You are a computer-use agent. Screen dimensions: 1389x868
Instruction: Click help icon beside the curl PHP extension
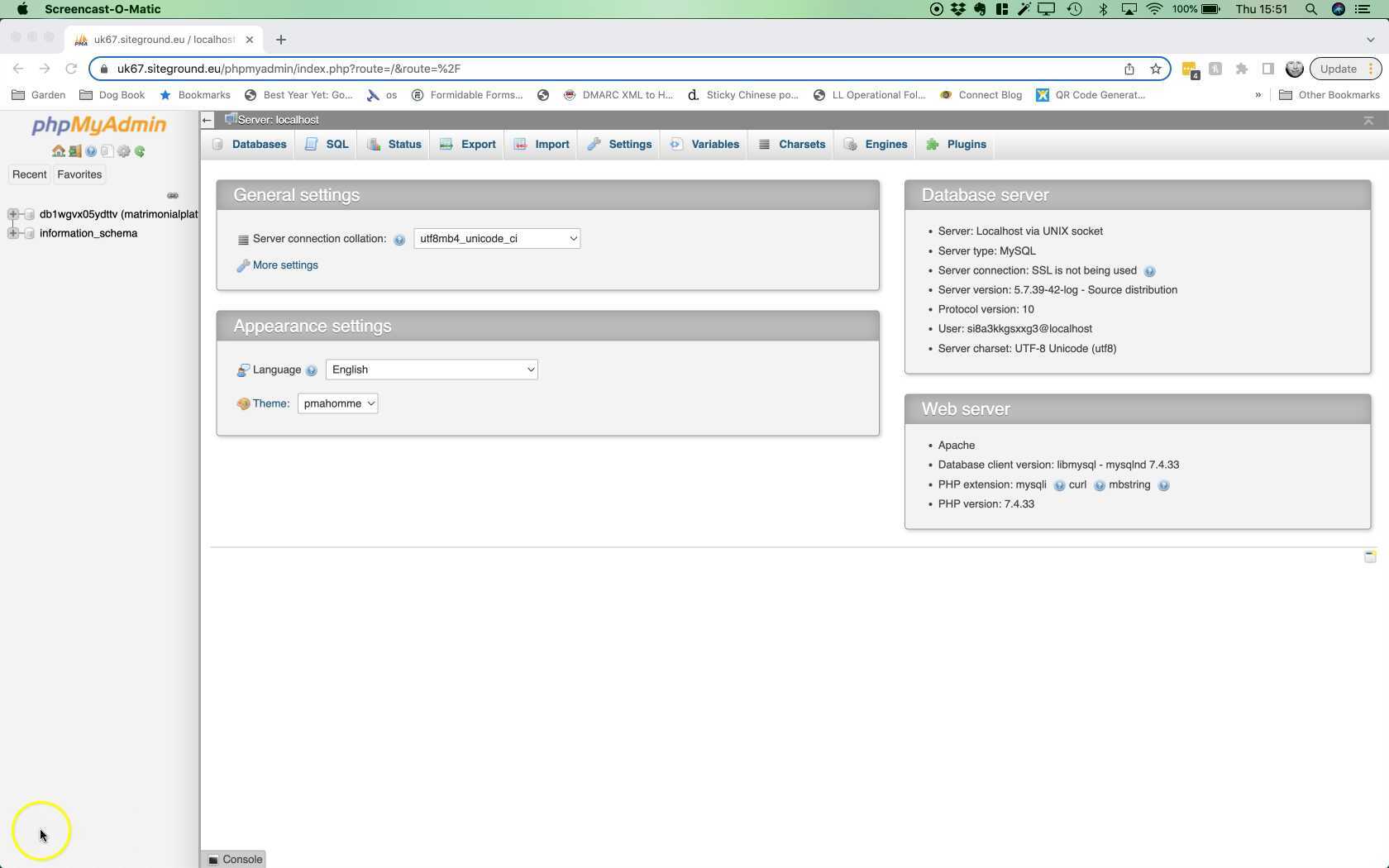tap(1100, 485)
